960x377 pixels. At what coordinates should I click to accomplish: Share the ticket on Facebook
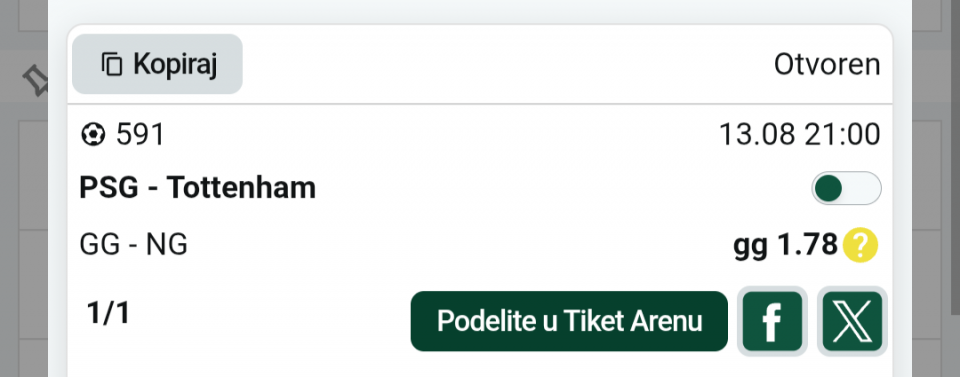[x=772, y=321]
